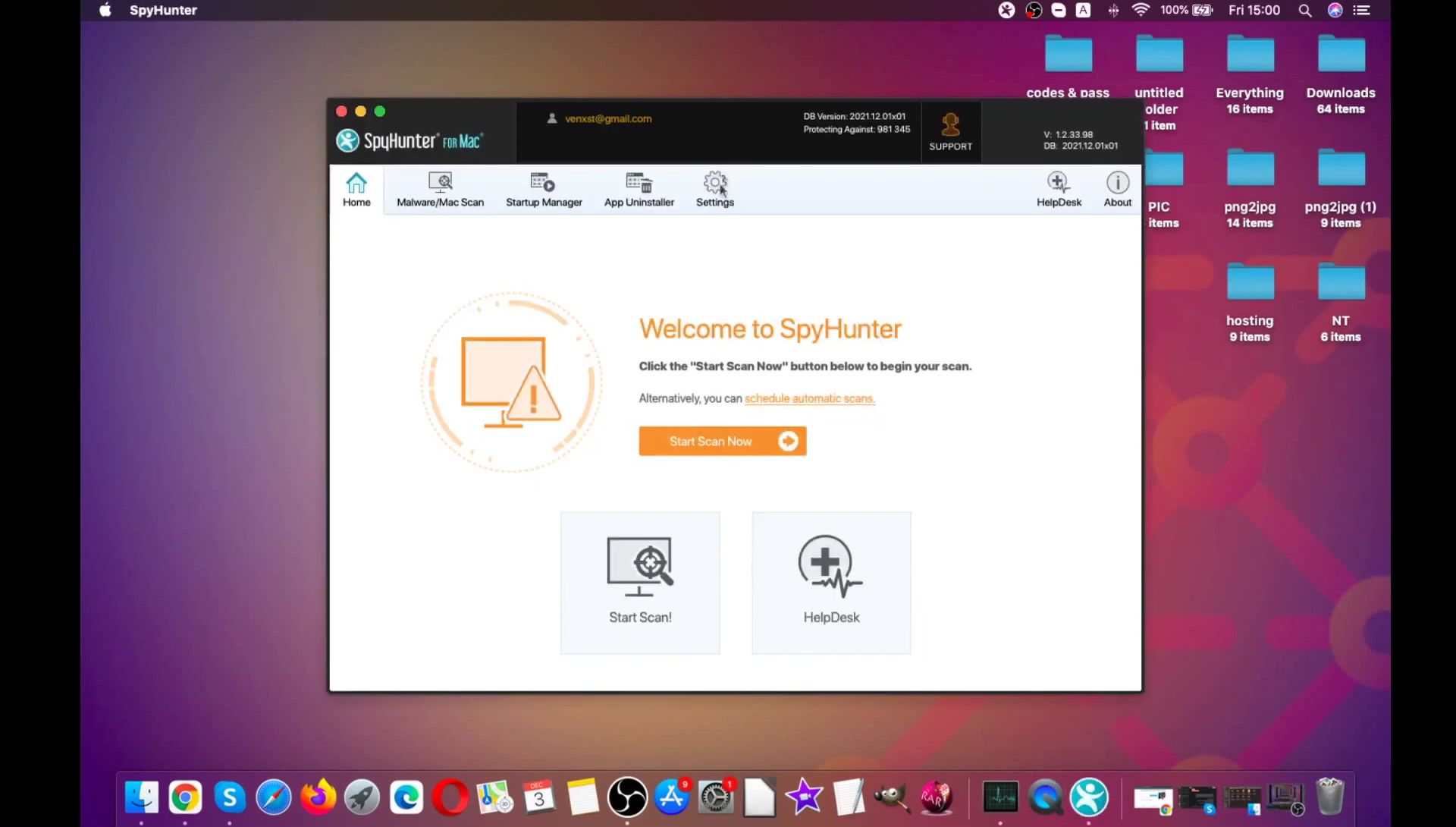The image size is (1456, 827).
Task: Open Safari from the dock
Action: click(x=273, y=797)
